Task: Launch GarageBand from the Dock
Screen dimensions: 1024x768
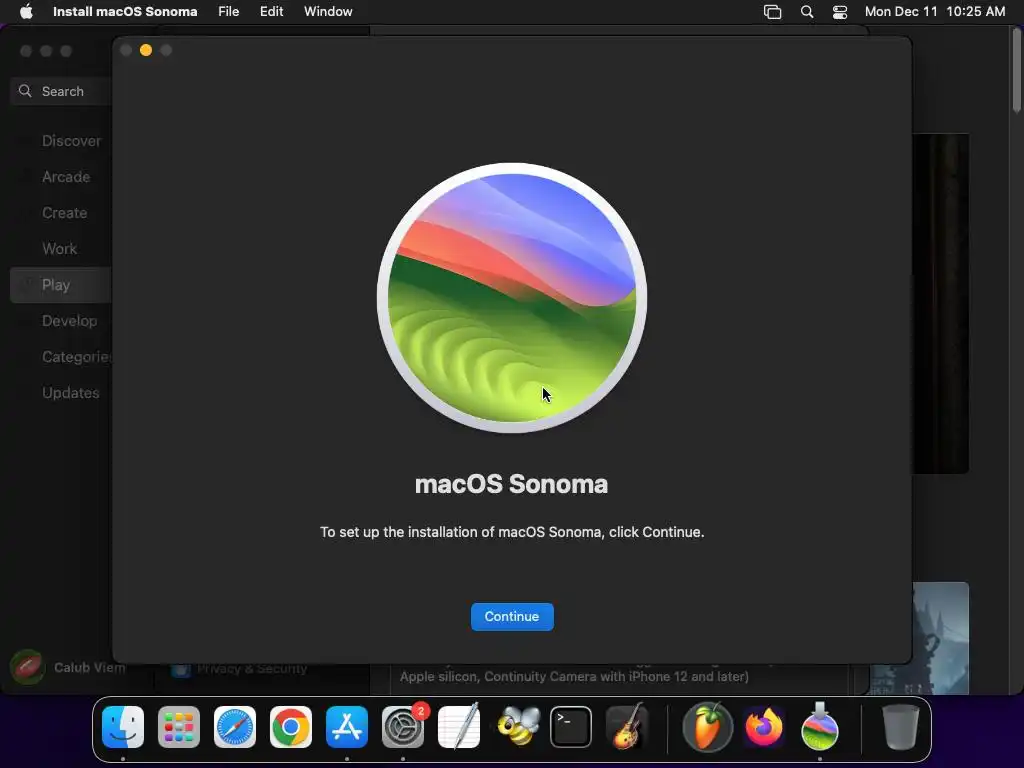Action: point(627,727)
